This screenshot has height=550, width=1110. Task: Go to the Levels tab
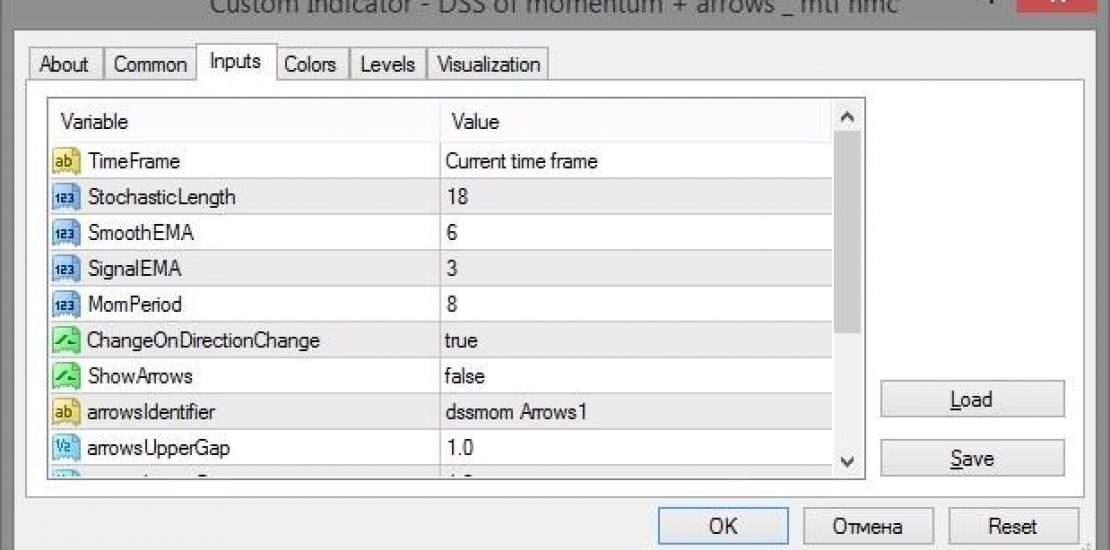(x=387, y=64)
